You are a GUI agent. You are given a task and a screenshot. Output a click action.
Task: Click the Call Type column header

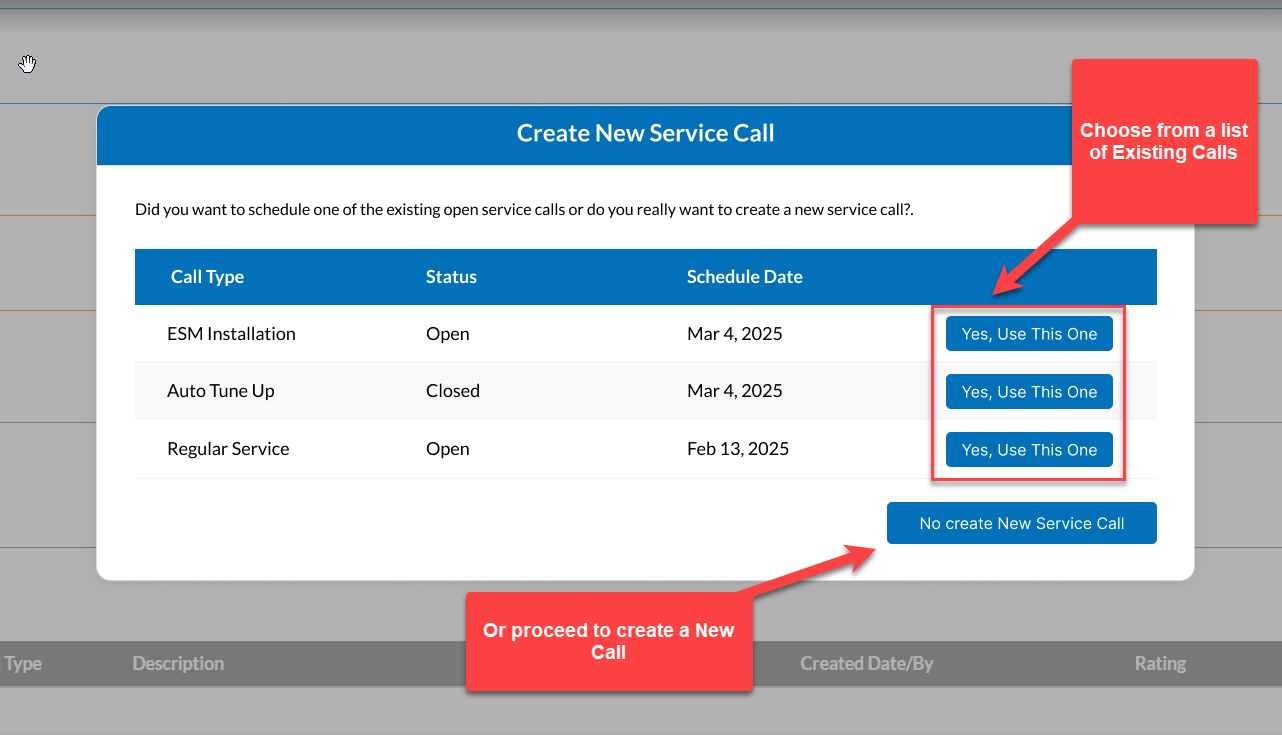pyautogui.click(x=207, y=277)
